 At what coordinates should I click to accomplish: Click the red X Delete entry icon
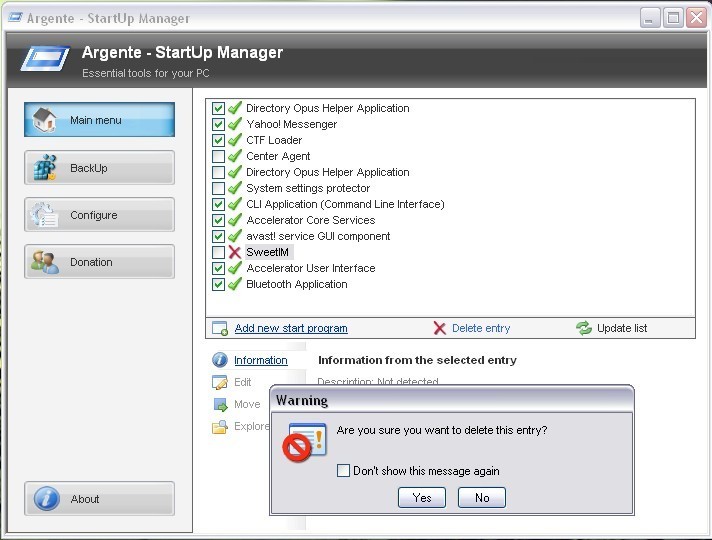(x=439, y=328)
